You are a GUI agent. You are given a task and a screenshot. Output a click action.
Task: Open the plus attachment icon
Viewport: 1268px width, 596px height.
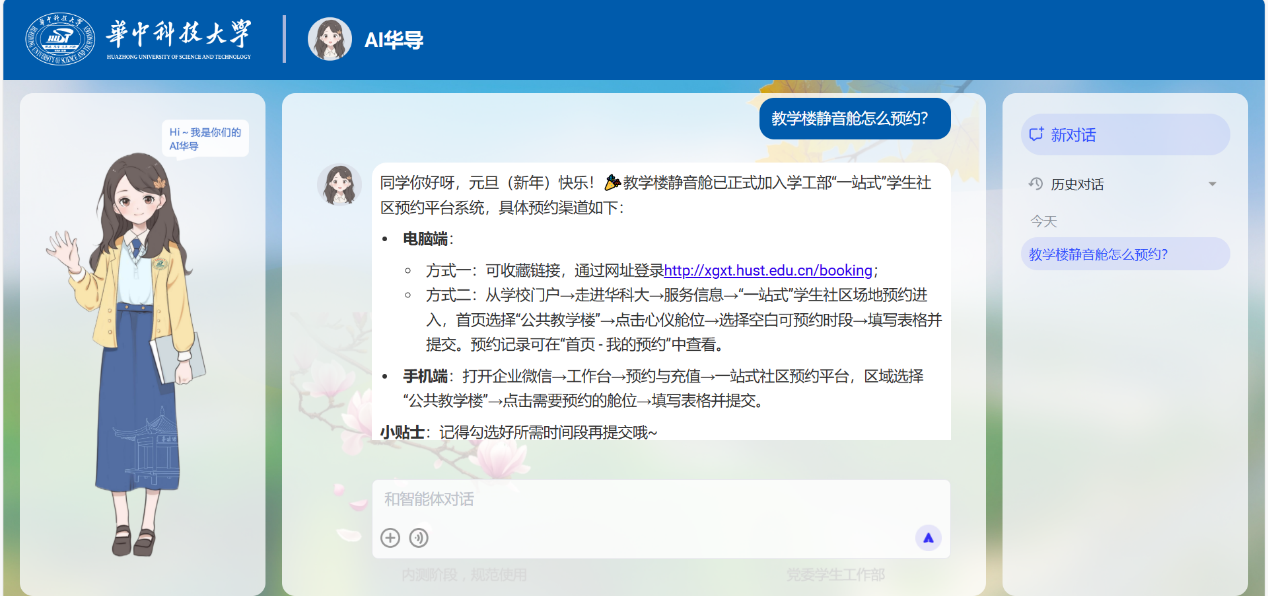(390, 538)
